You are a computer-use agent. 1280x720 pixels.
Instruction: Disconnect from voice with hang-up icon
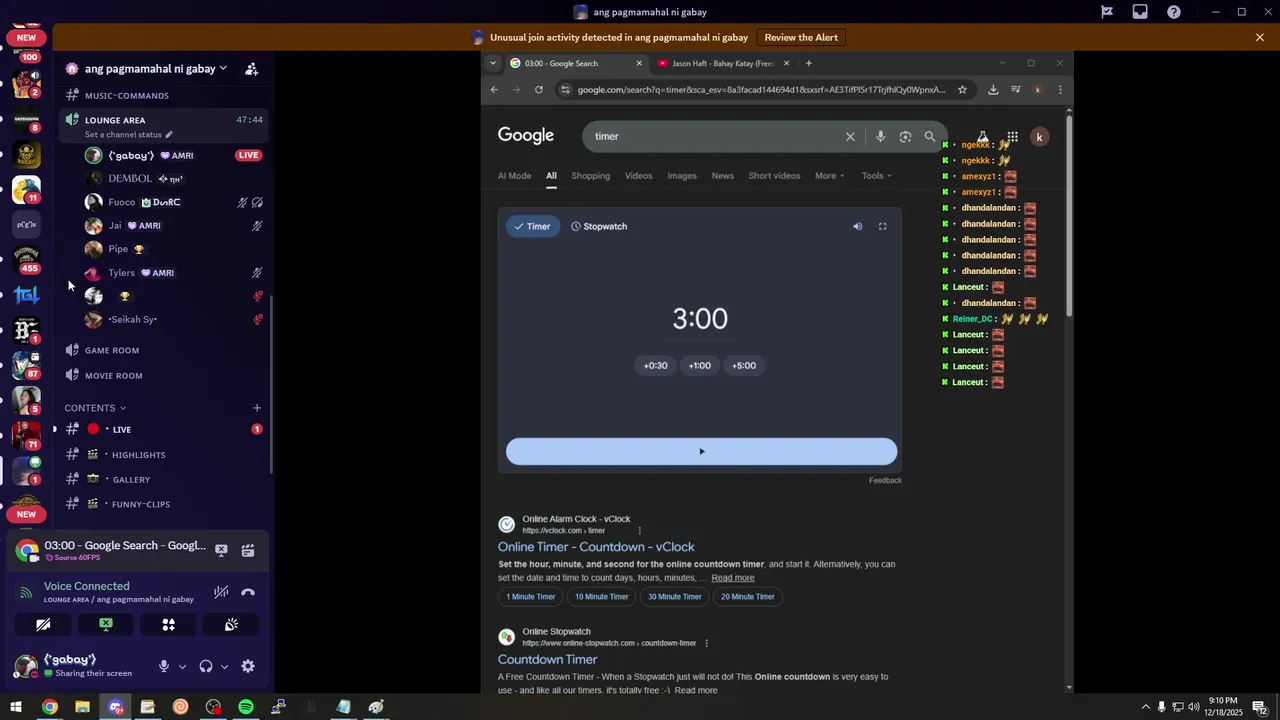(248, 592)
